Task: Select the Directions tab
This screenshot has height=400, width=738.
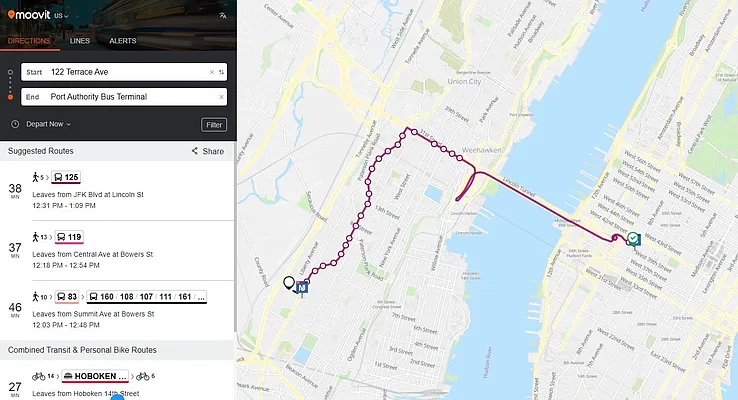Action: 29,41
